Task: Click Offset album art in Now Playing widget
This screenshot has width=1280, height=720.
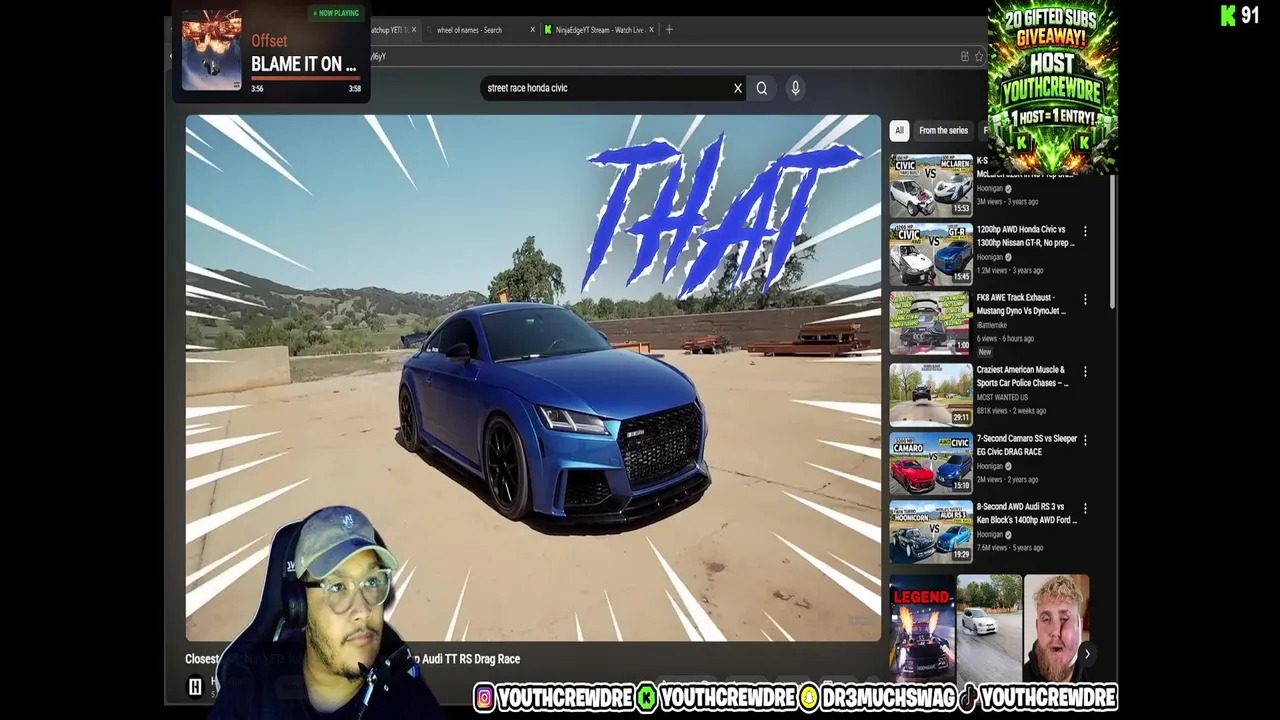Action: pos(211,50)
